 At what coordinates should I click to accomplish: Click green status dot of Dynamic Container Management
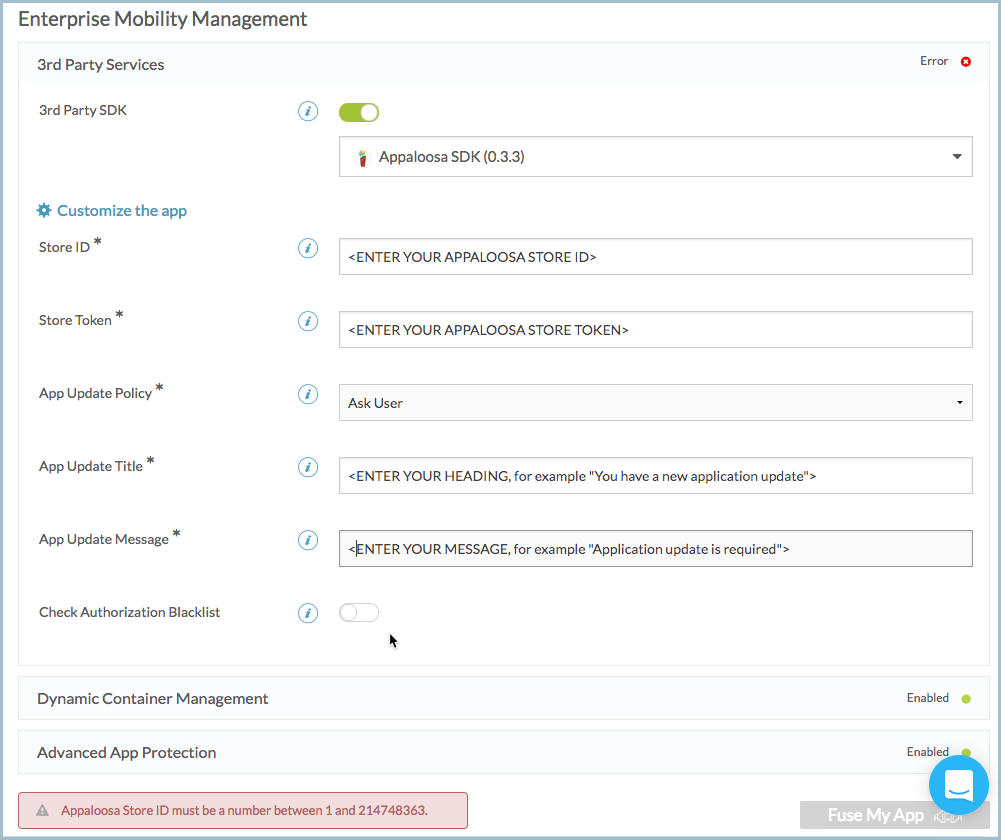pos(966,699)
